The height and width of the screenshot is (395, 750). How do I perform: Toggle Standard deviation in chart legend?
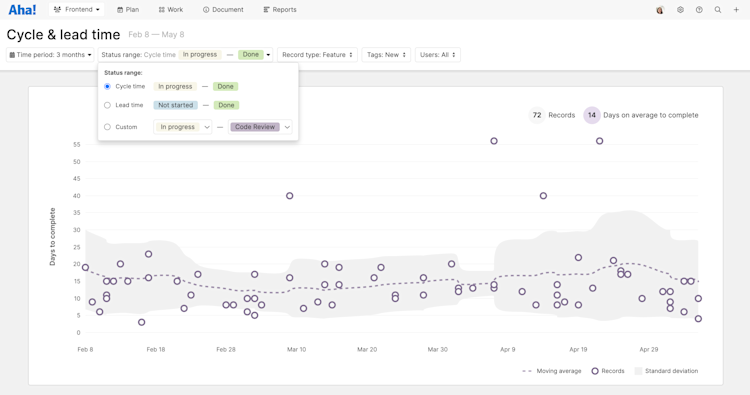666,371
